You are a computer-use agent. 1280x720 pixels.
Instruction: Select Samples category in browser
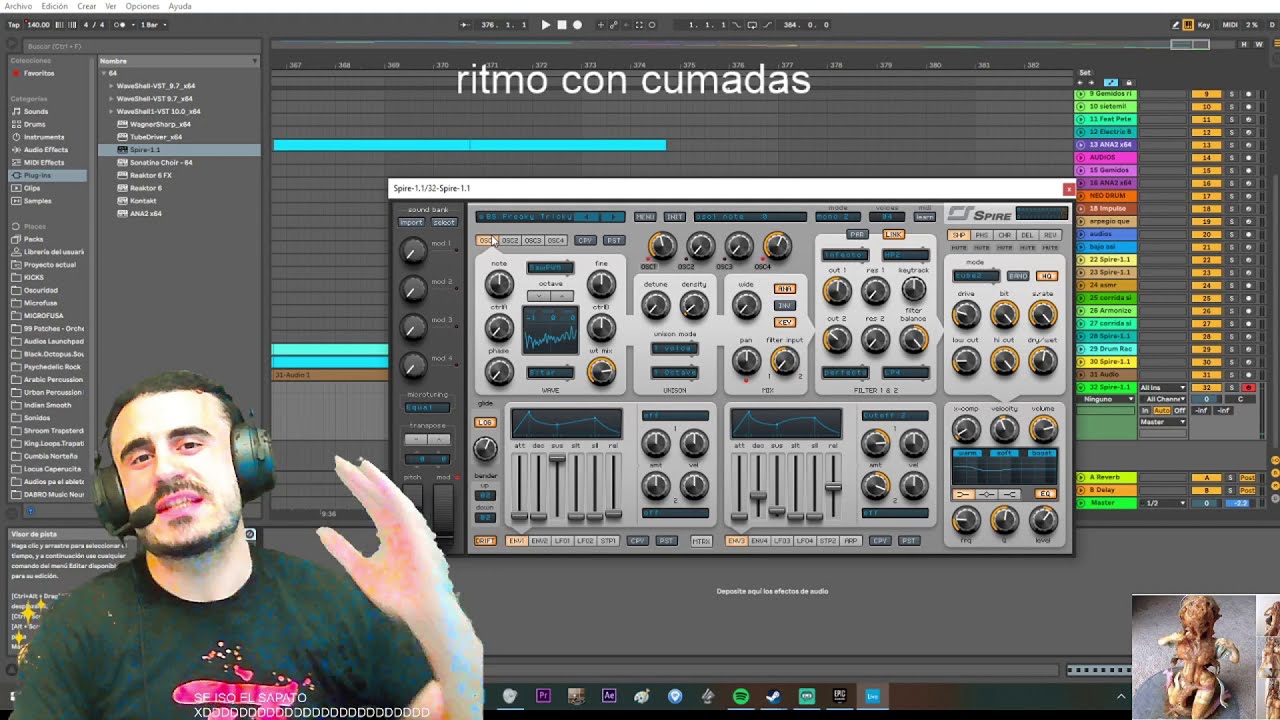point(37,201)
